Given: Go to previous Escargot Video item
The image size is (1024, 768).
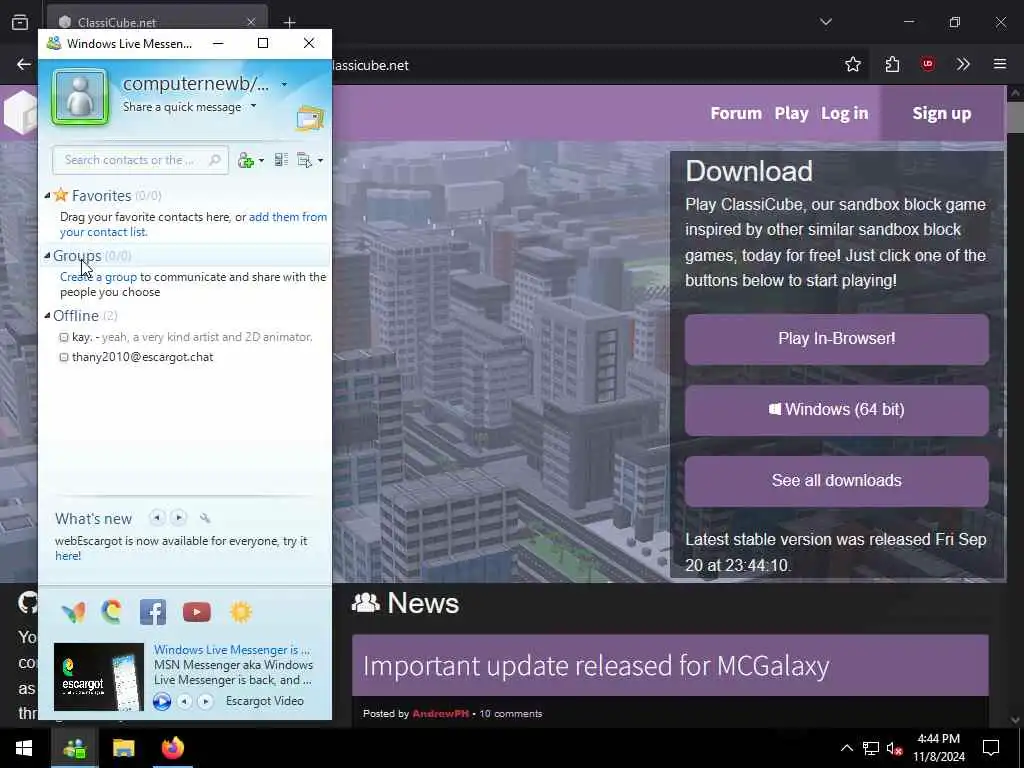Looking at the screenshot, I should click(185, 701).
